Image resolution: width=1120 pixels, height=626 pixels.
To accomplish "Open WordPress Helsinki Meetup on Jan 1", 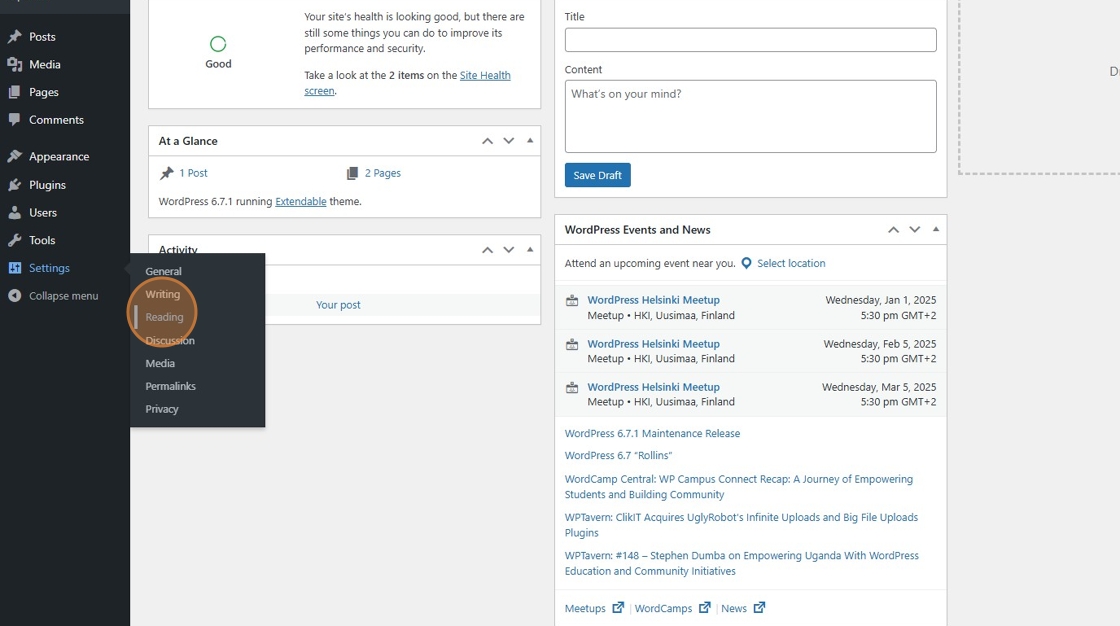I will click(x=654, y=300).
